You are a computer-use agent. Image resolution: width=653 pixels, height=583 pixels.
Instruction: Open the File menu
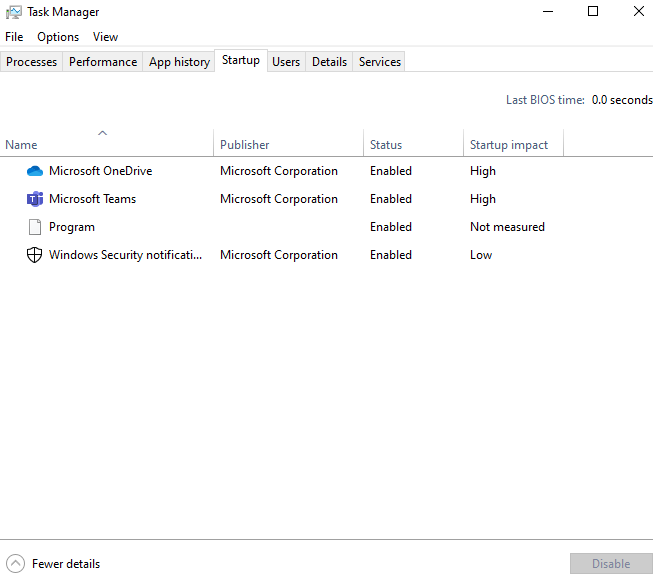(x=14, y=37)
